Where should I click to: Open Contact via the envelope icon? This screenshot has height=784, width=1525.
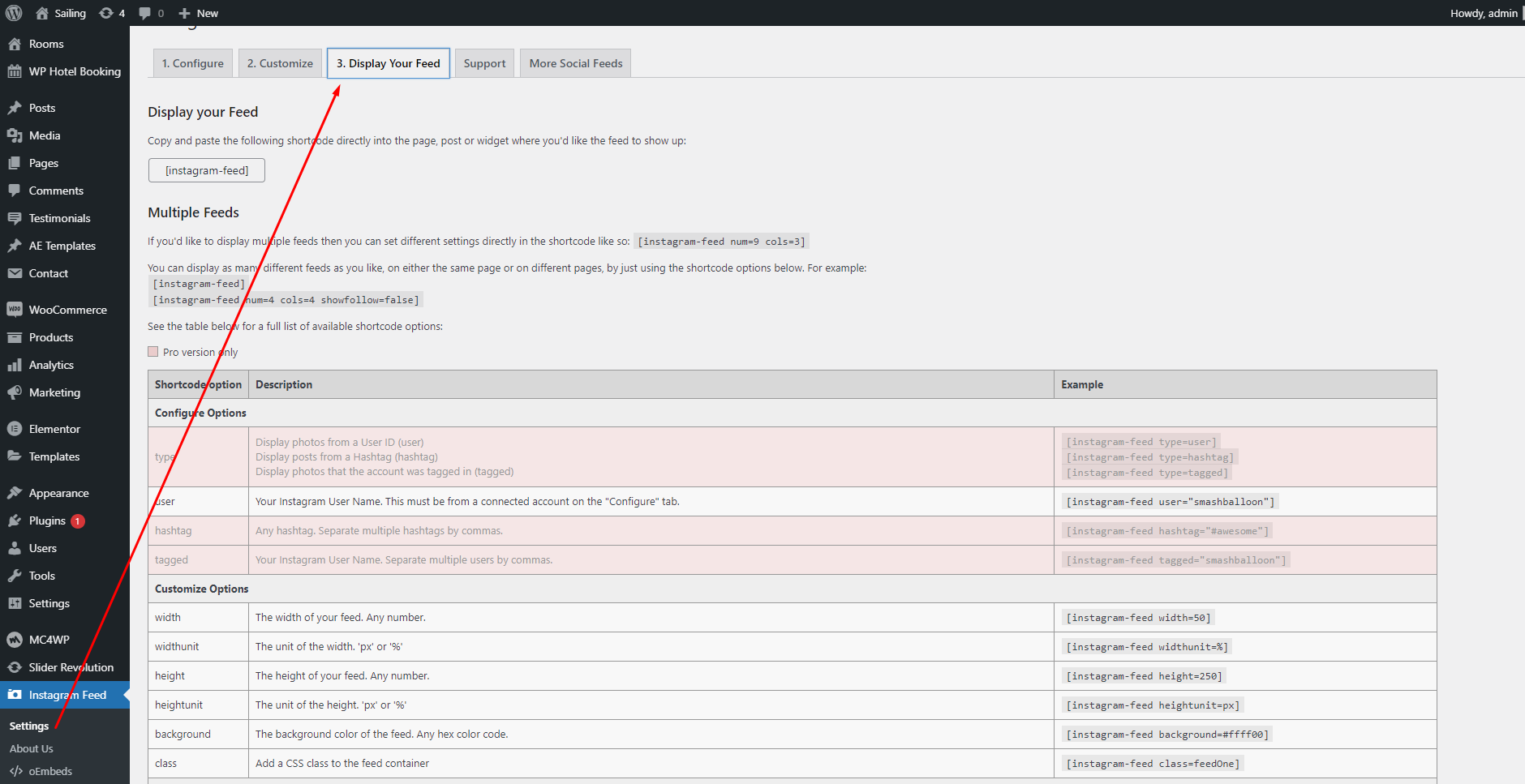[15, 273]
